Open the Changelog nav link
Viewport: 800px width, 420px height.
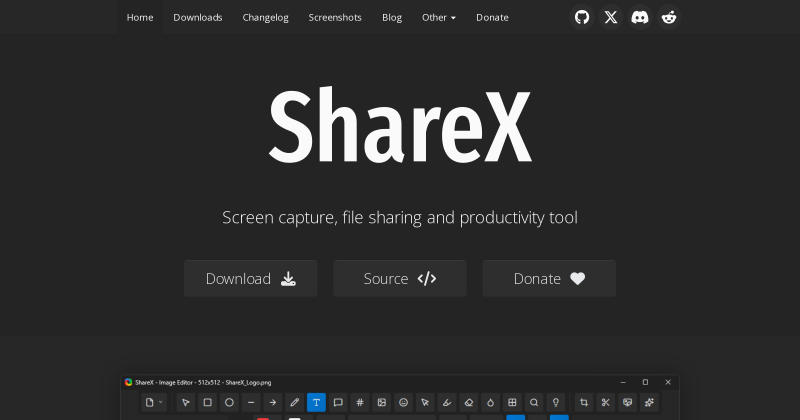(265, 17)
